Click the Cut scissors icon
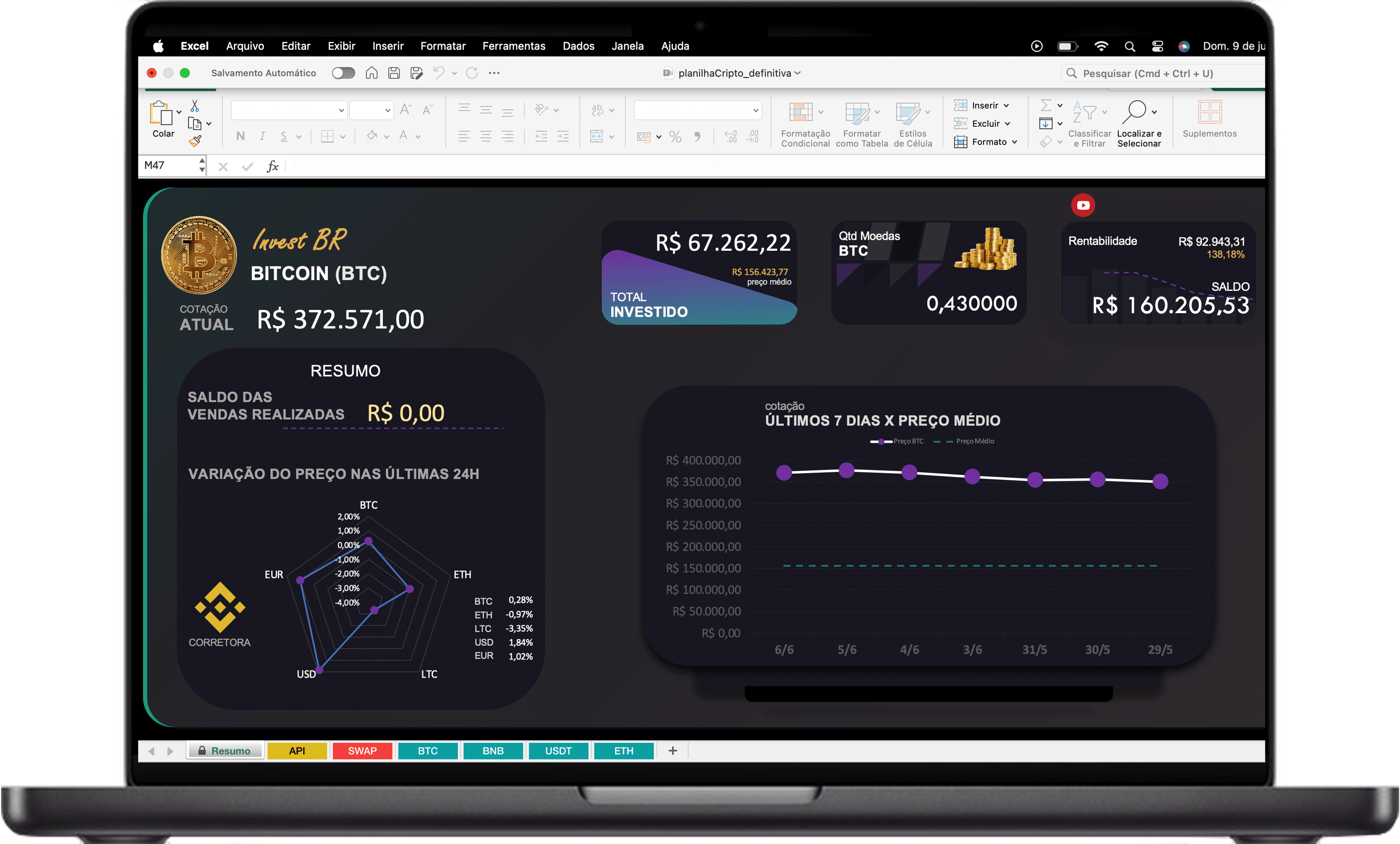 click(195, 106)
